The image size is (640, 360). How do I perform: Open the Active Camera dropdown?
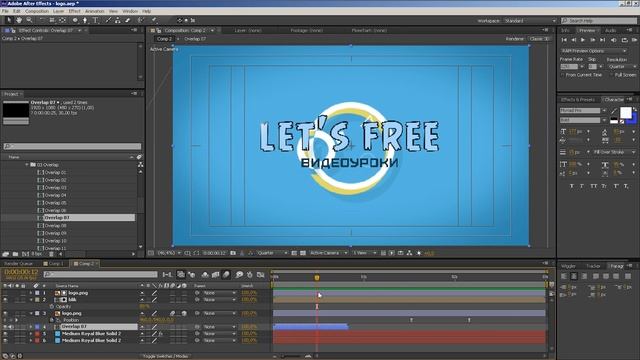pos(328,253)
